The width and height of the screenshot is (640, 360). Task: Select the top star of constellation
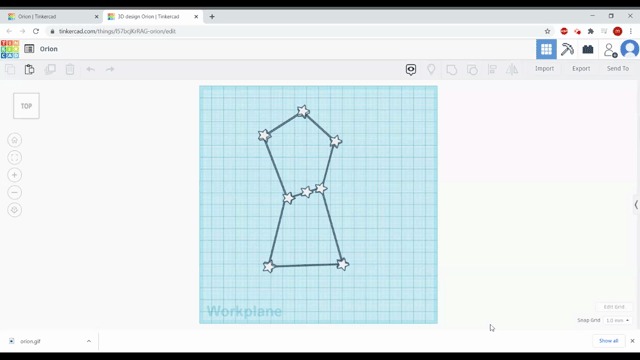click(x=303, y=111)
